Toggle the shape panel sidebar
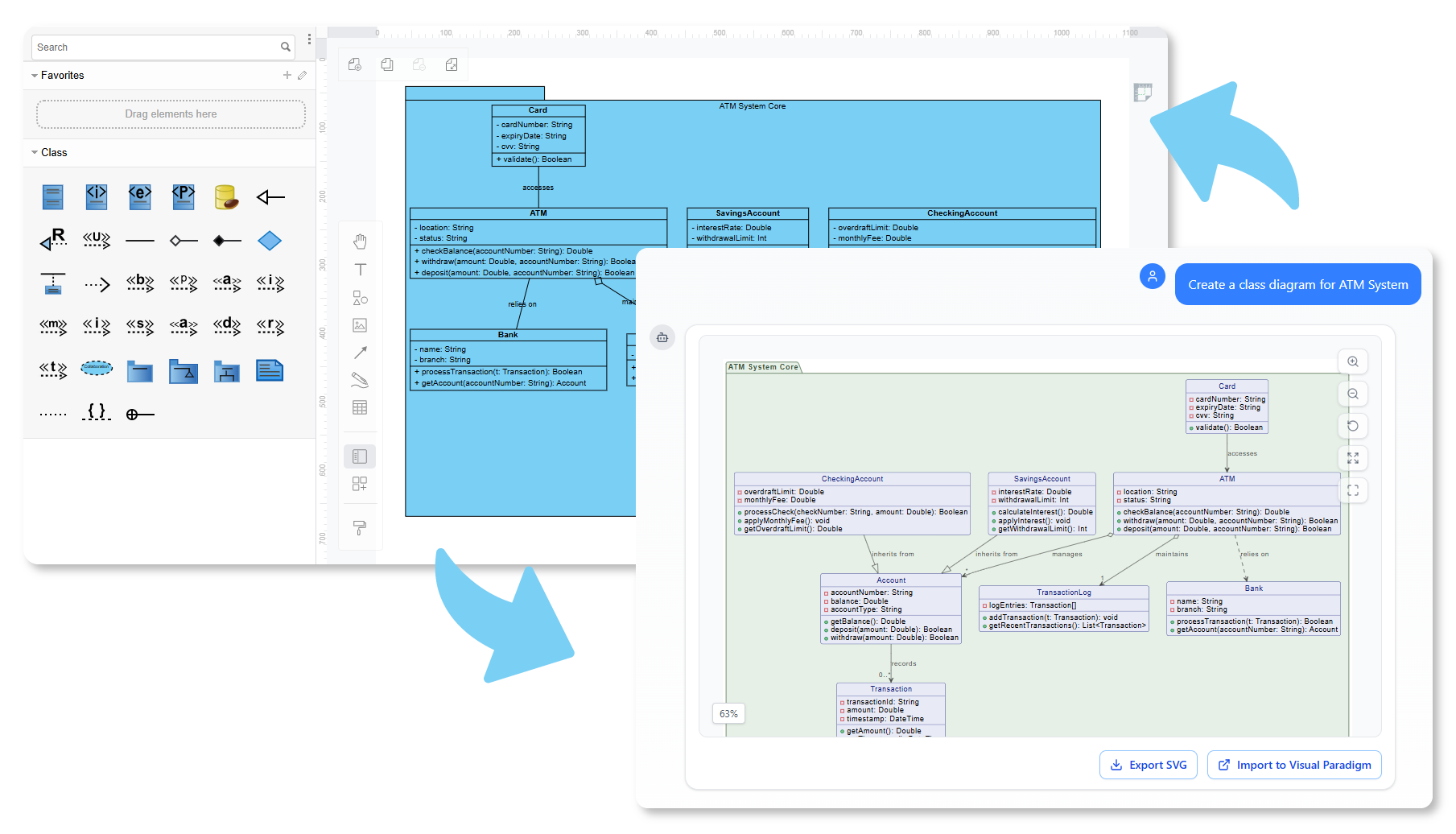1456x834 pixels. [x=360, y=456]
